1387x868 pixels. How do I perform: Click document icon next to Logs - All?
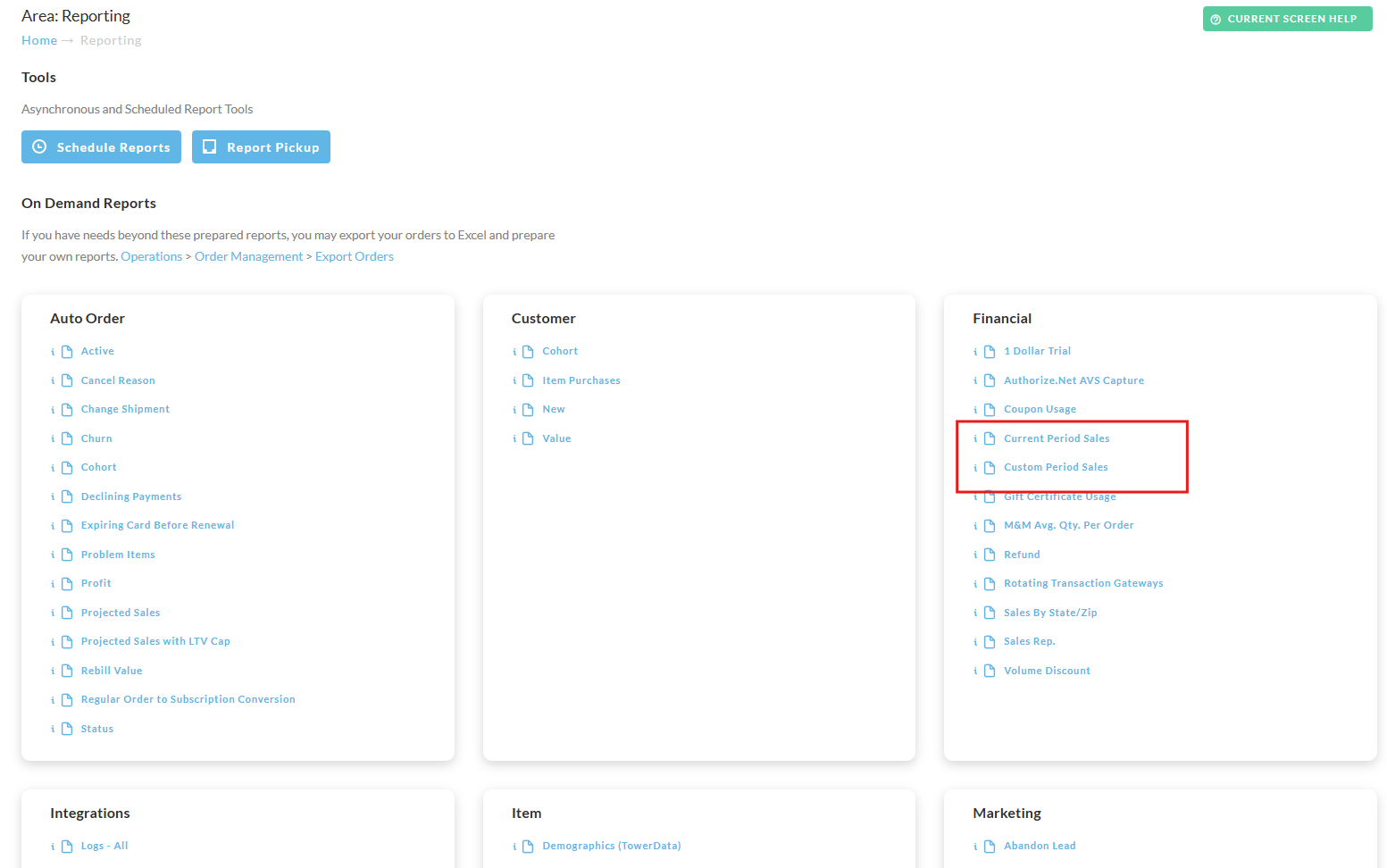[x=67, y=847]
